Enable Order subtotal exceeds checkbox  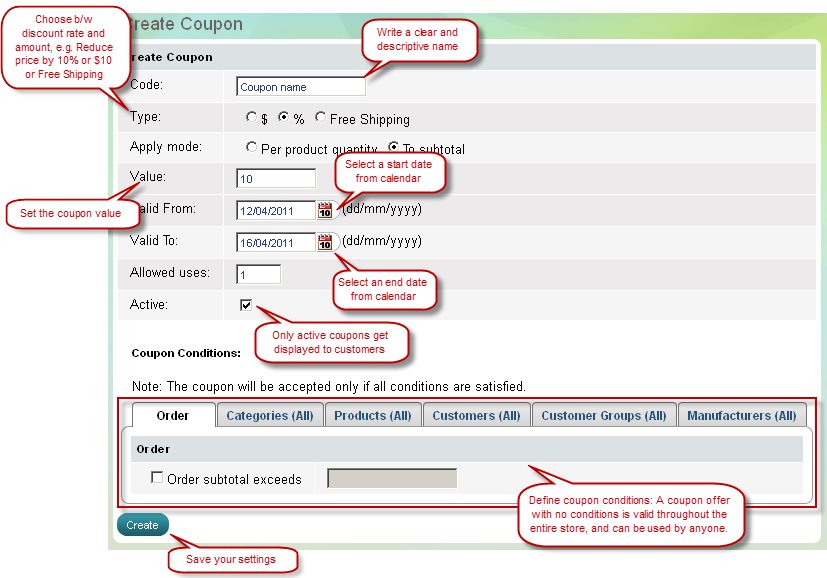[x=157, y=478]
